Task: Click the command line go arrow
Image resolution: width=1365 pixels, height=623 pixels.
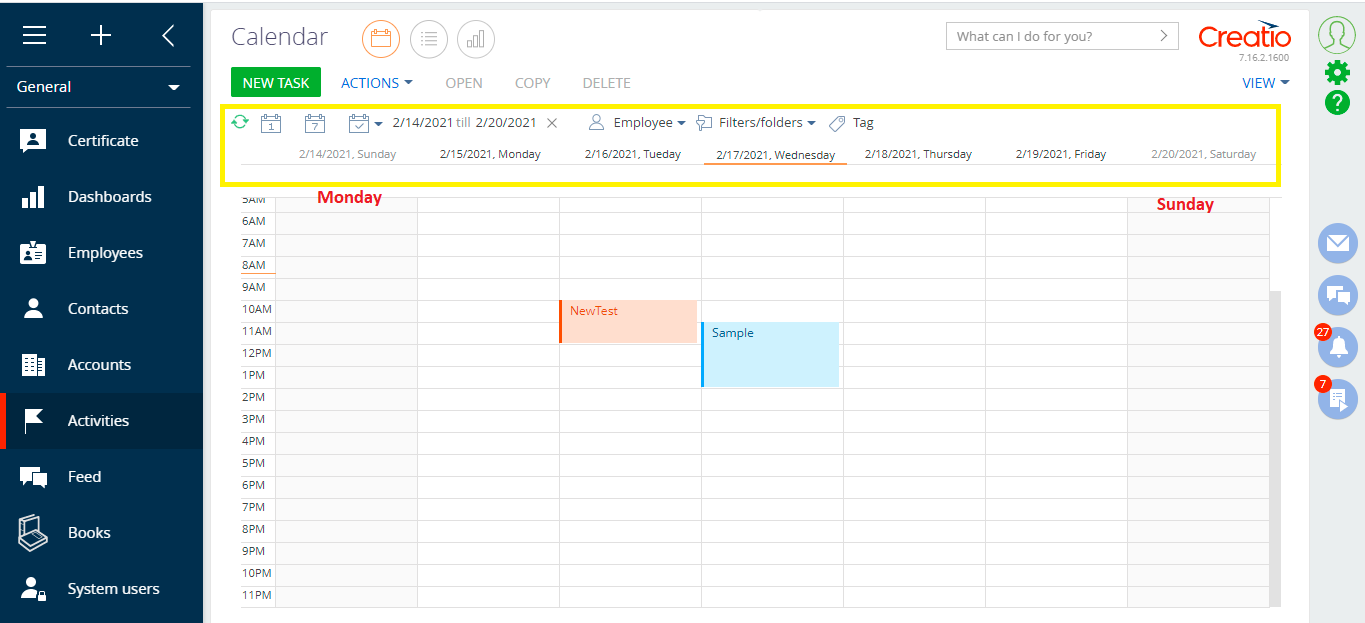Action: click(1163, 36)
